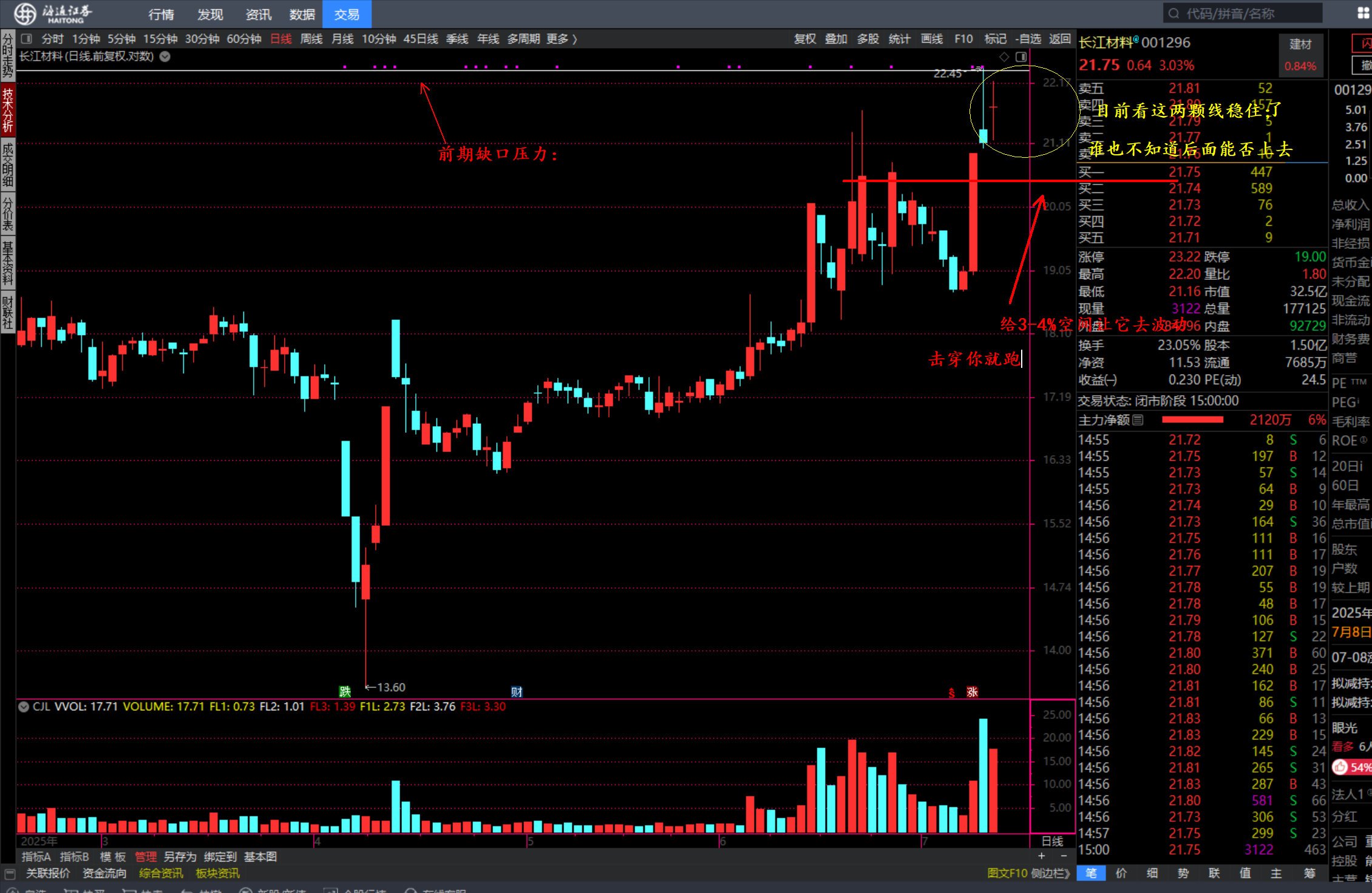
Task: Zoom out the chart with the minus icon
Action: coord(1064,855)
